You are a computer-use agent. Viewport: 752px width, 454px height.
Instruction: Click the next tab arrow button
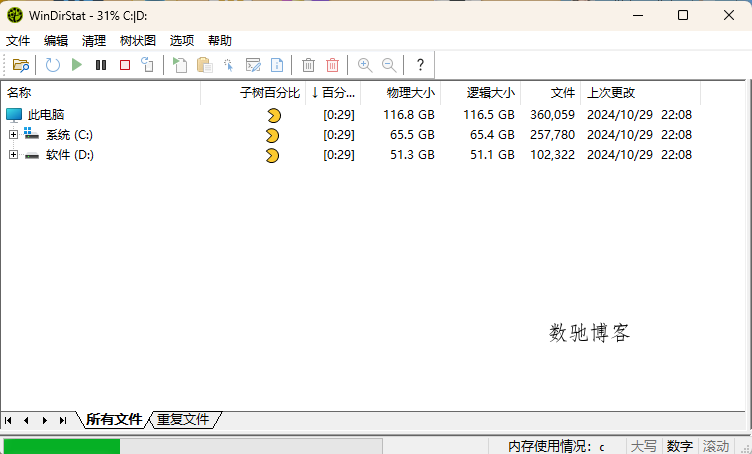pyautogui.click(x=45, y=420)
